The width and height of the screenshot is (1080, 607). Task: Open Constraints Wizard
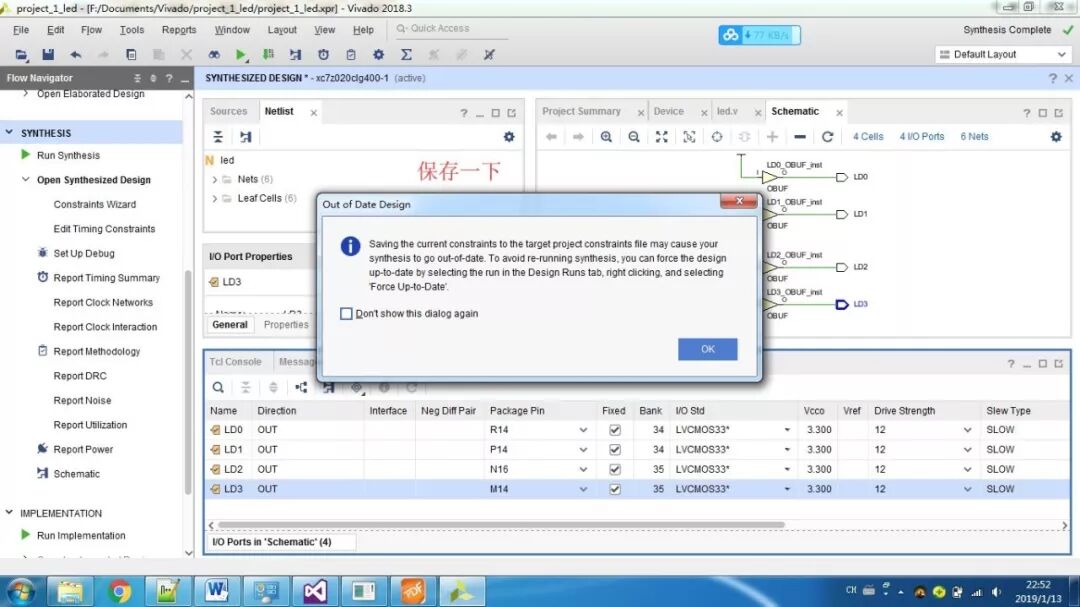(x=94, y=204)
